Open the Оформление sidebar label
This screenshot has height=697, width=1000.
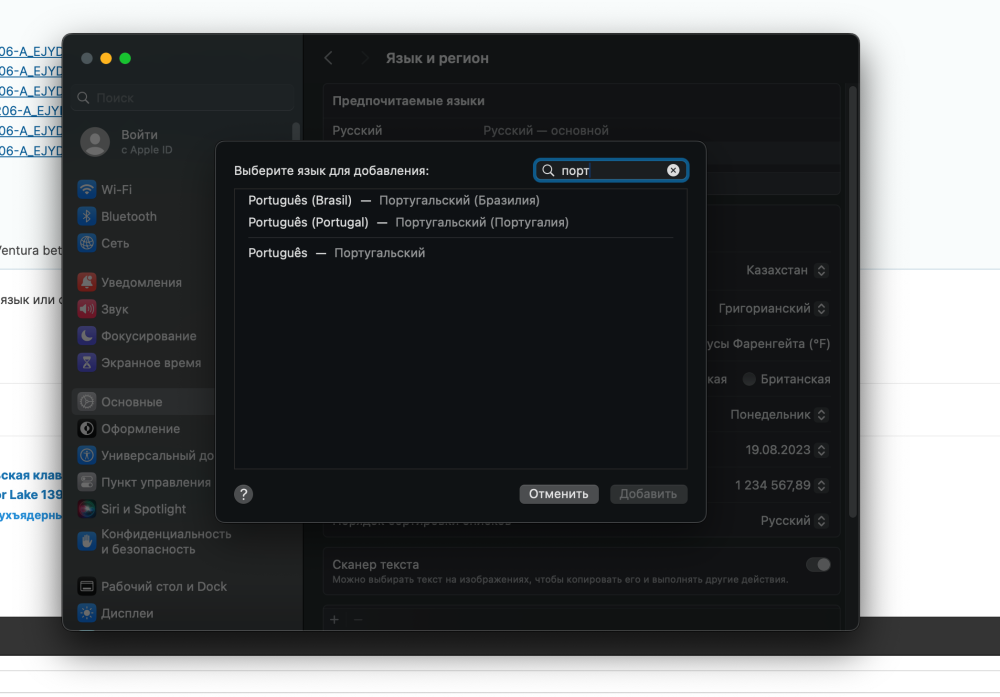(140, 429)
